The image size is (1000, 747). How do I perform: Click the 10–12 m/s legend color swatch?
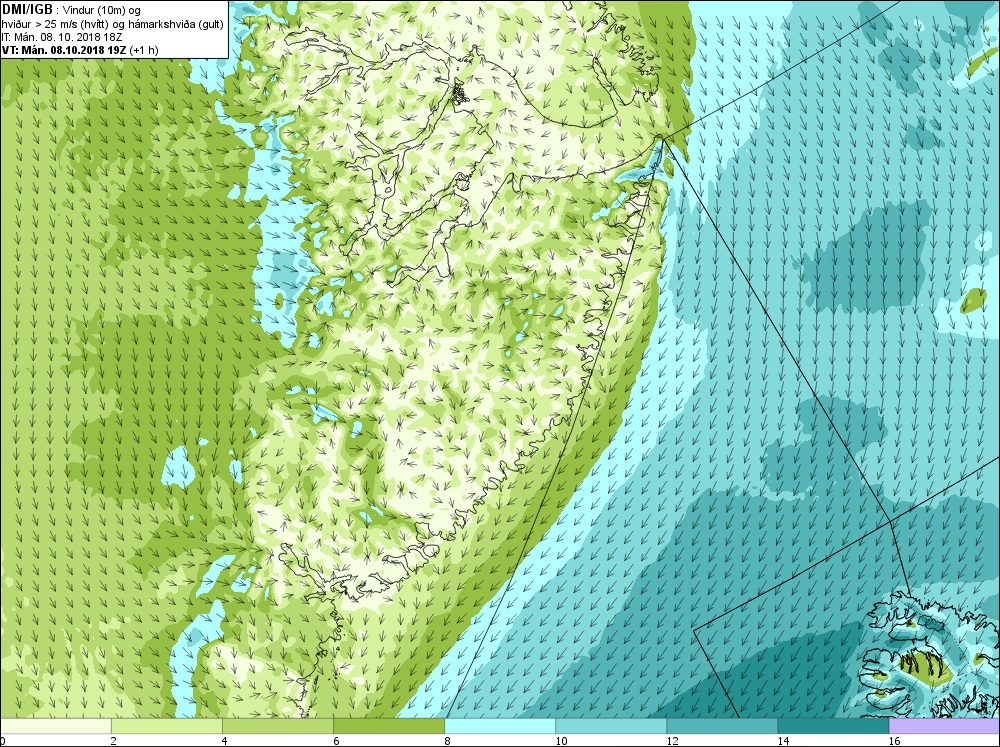pyautogui.click(x=611, y=726)
